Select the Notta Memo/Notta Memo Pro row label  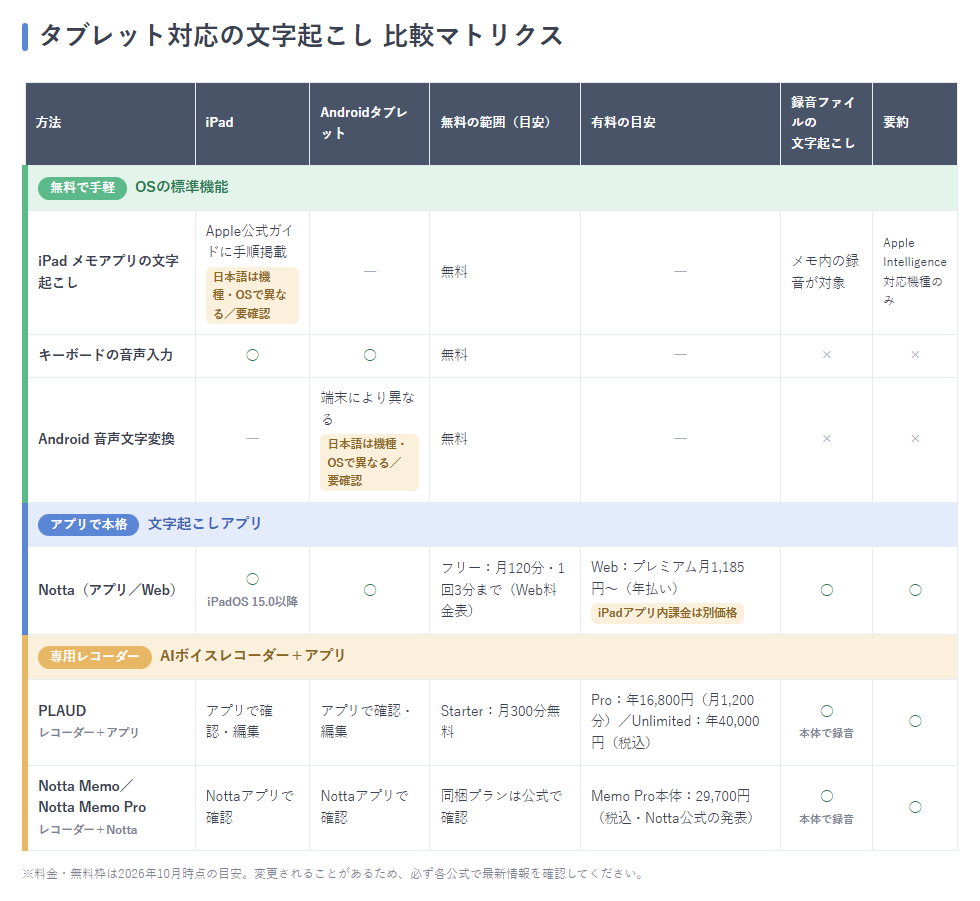tap(92, 797)
